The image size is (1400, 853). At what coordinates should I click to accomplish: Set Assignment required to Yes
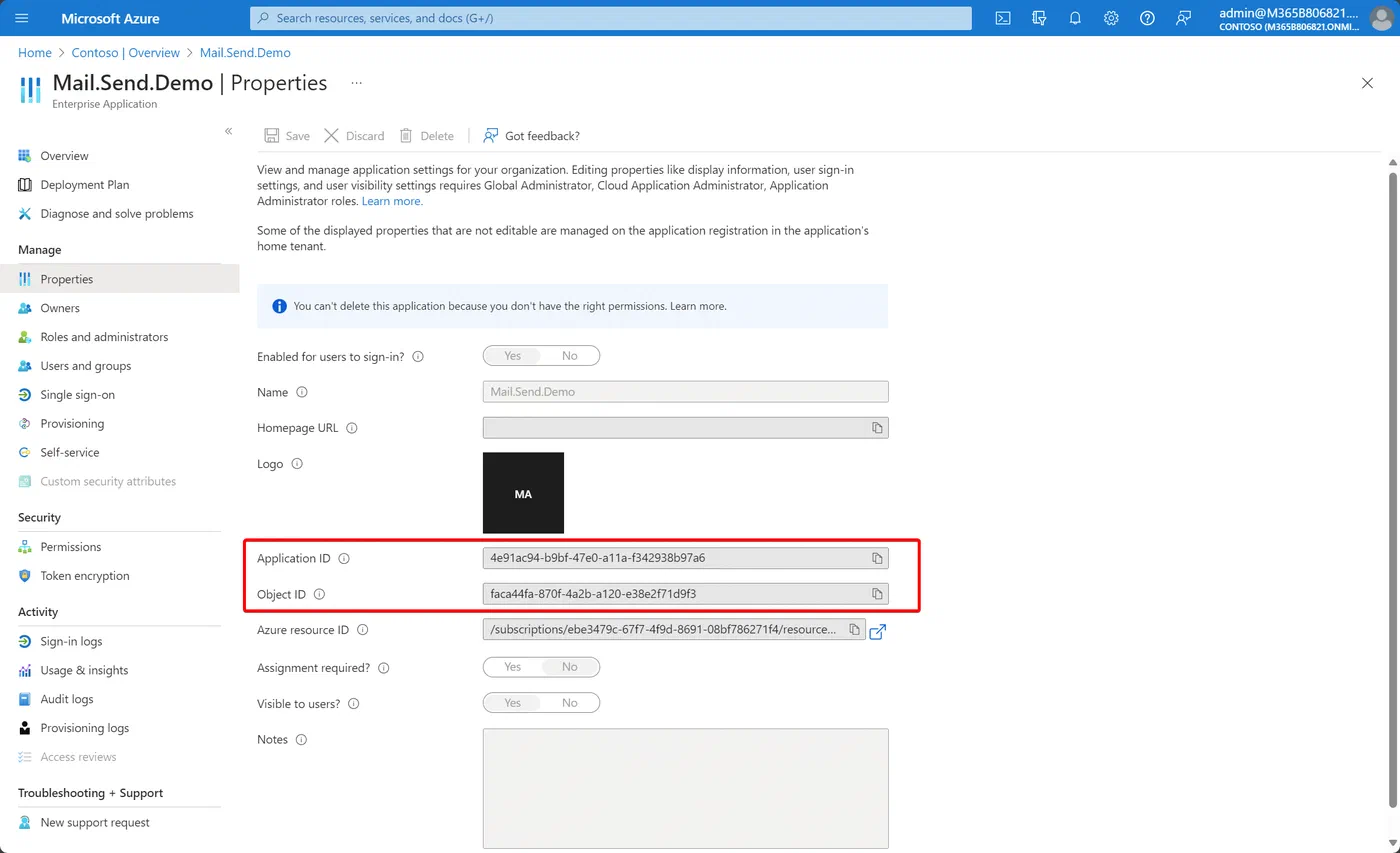513,667
